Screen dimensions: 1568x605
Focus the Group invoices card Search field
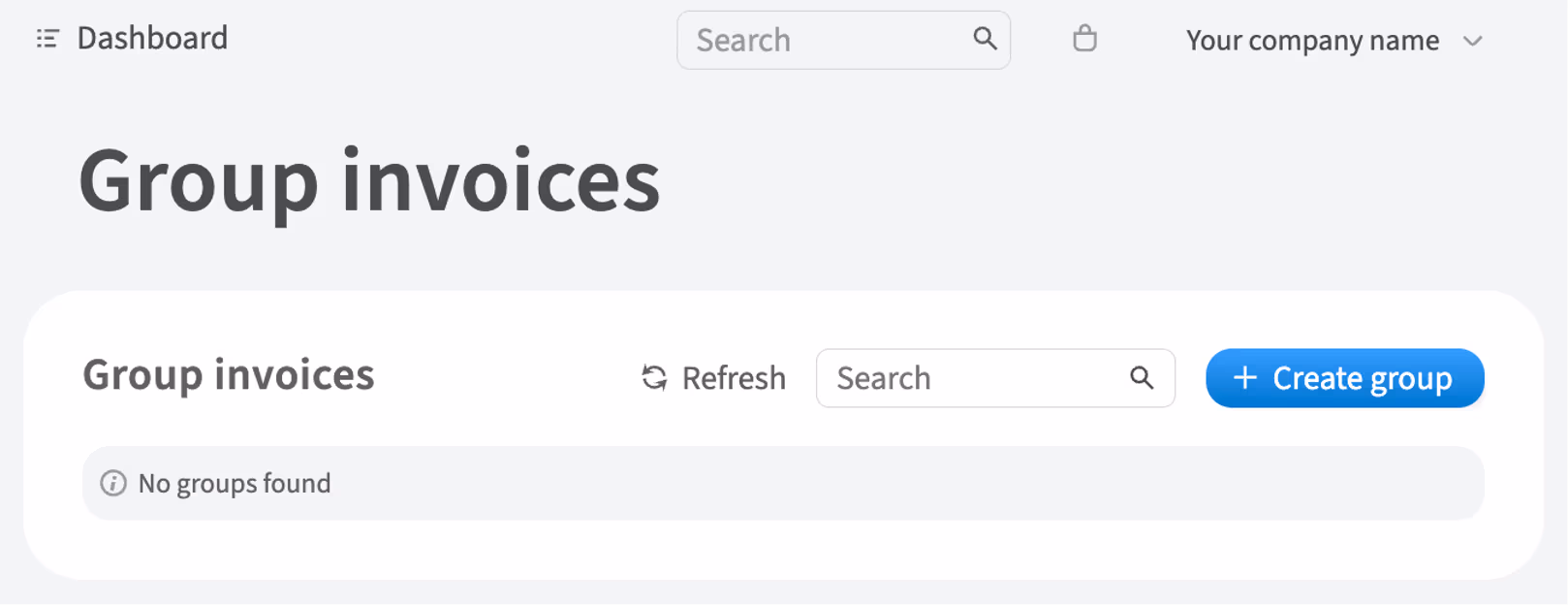pos(995,378)
